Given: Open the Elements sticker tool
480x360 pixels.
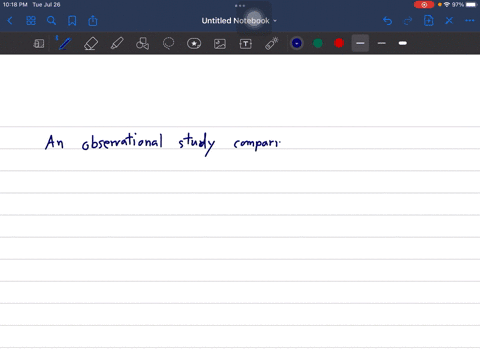Looking at the screenshot, I should pyautogui.click(x=194, y=43).
